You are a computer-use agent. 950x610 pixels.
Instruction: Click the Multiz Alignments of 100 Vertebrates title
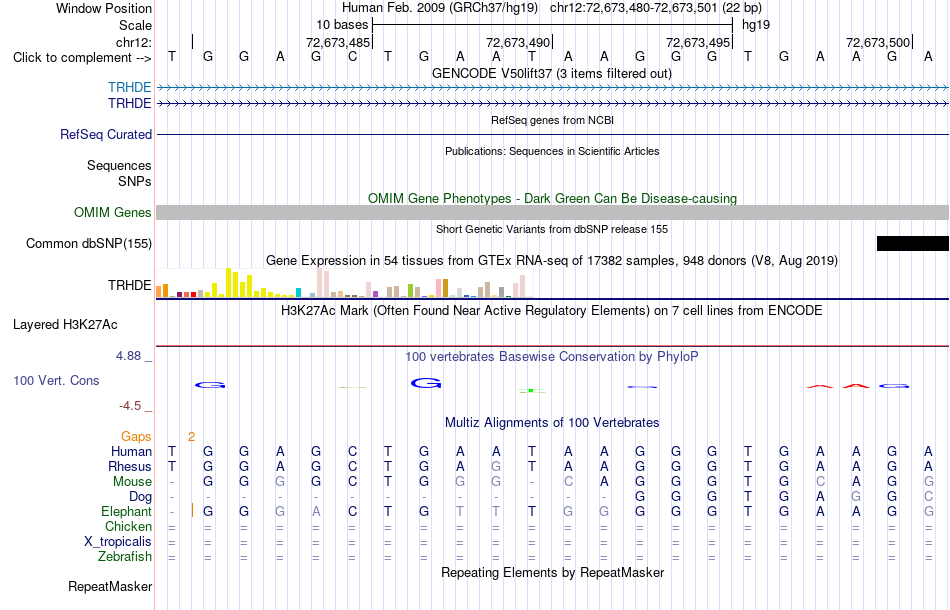tap(552, 423)
